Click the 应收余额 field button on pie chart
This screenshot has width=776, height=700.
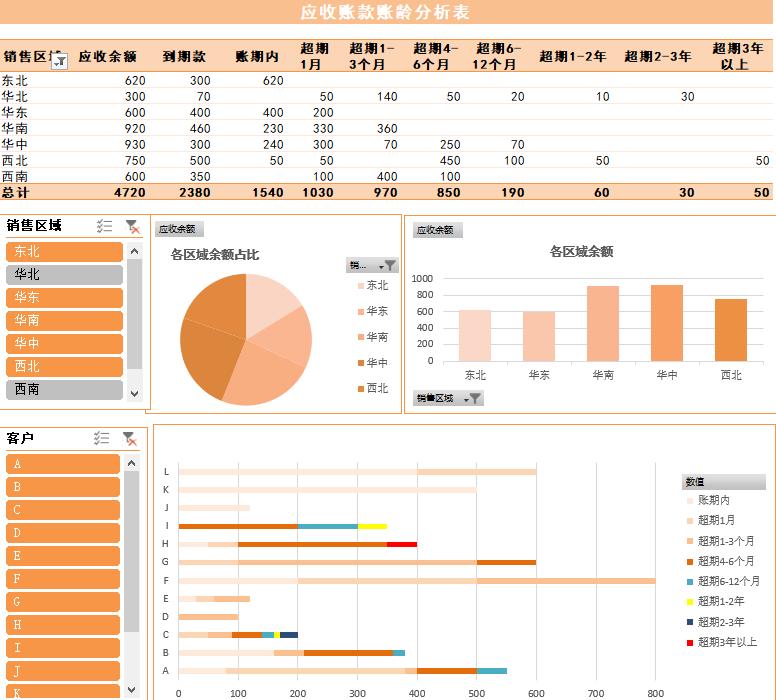point(177,229)
